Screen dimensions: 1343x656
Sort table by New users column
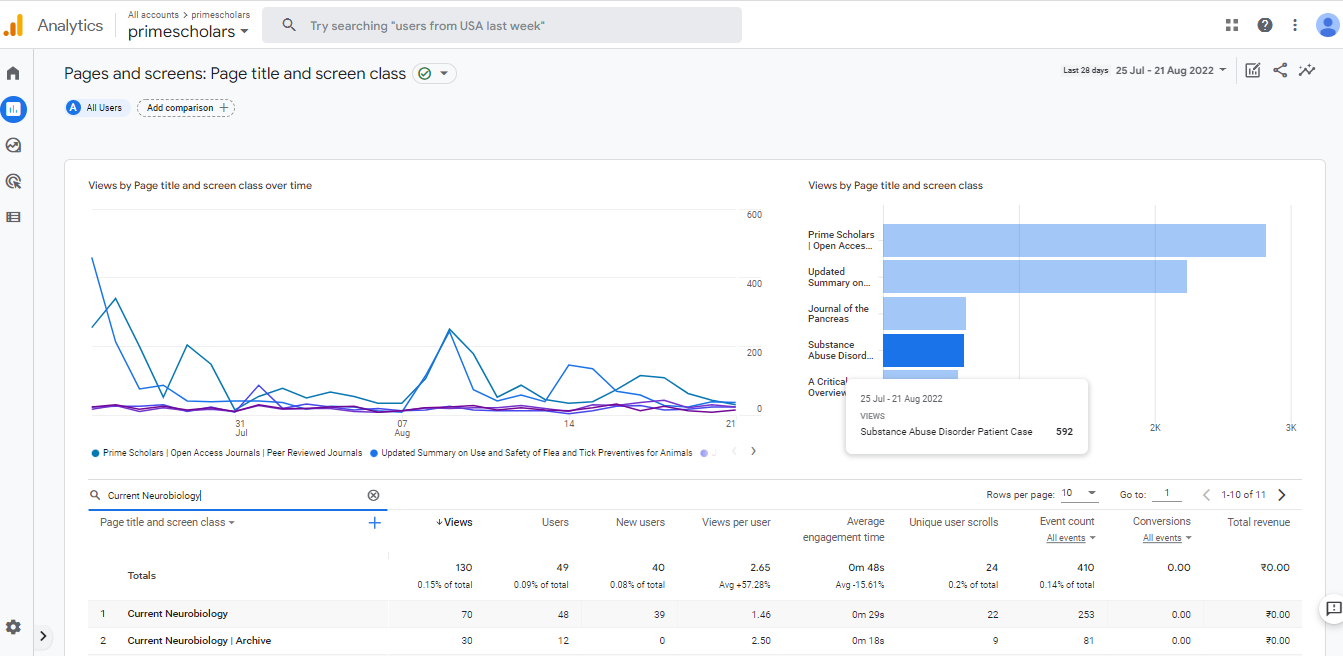tap(640, 522)
